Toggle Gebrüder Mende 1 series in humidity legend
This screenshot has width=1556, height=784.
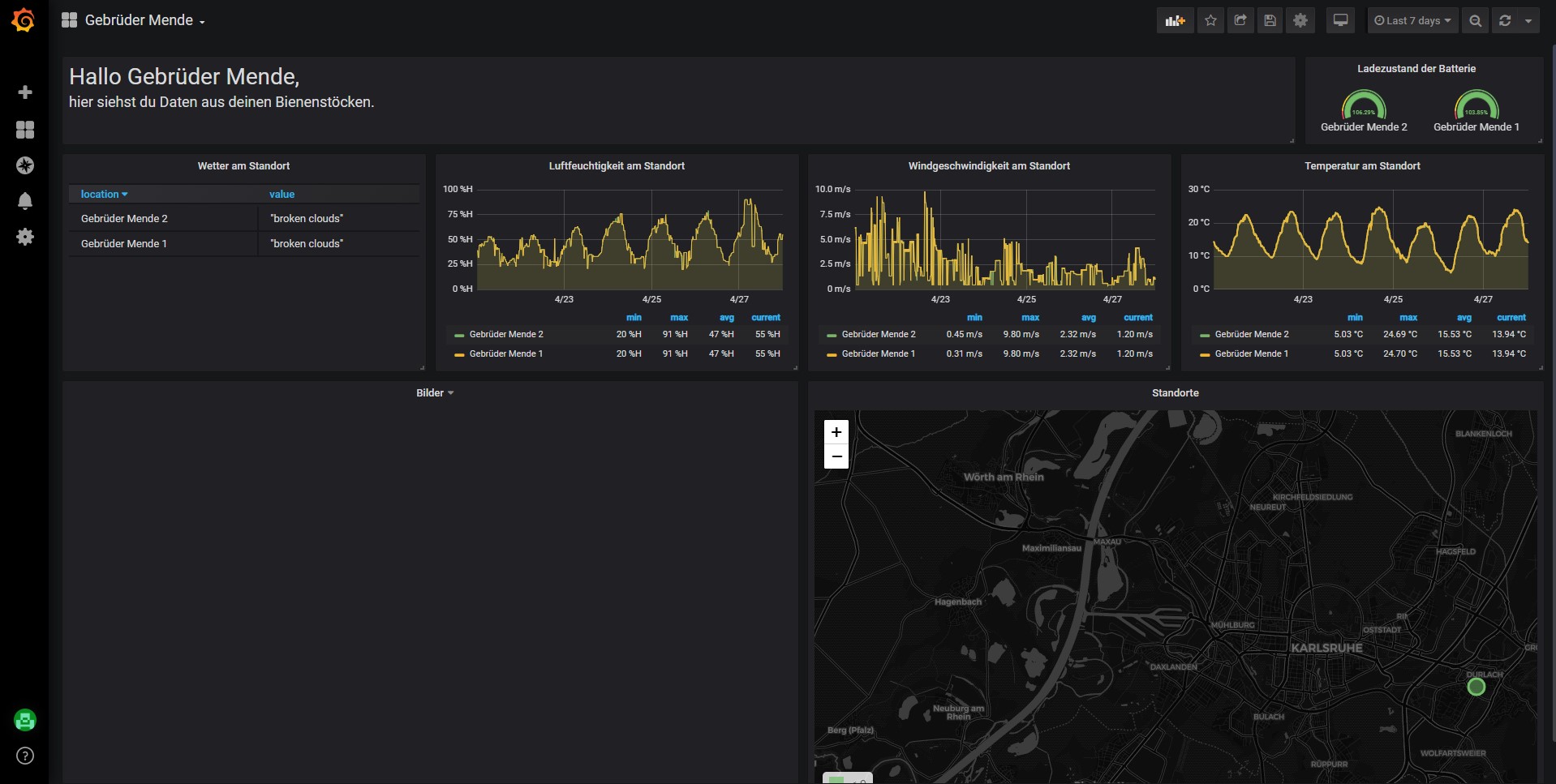[506, 353]
